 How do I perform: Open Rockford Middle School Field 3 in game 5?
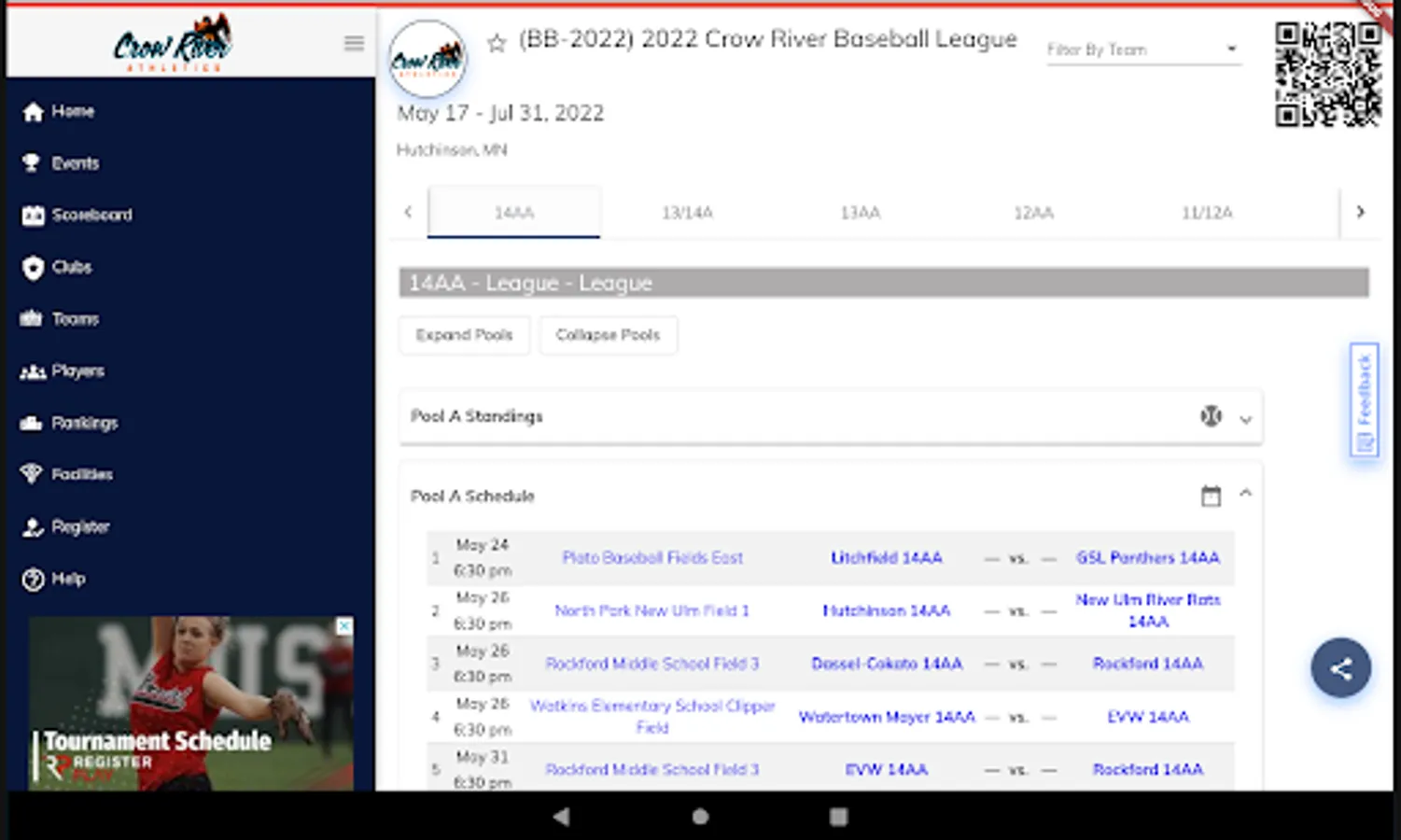652,770
